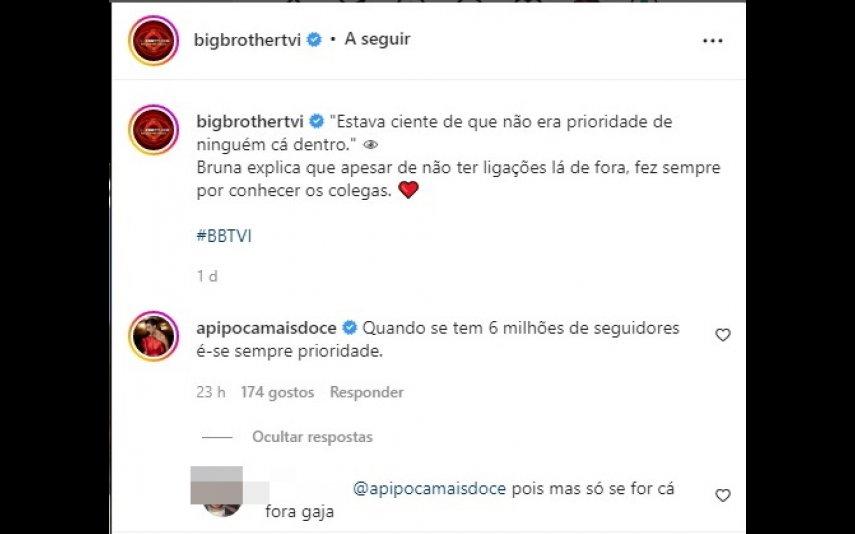
Task: Click the verified badge next to the header username
Action: coord(314,39)
